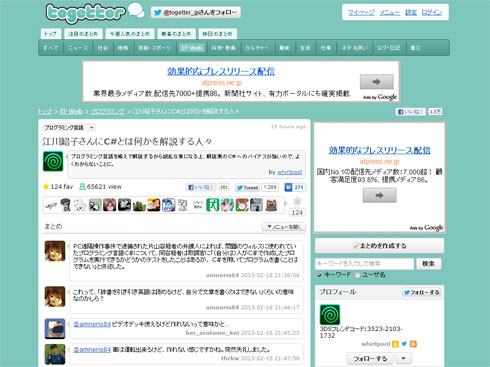Select the すべて category
Screen dimensions: 490x367
coord(51,48)
